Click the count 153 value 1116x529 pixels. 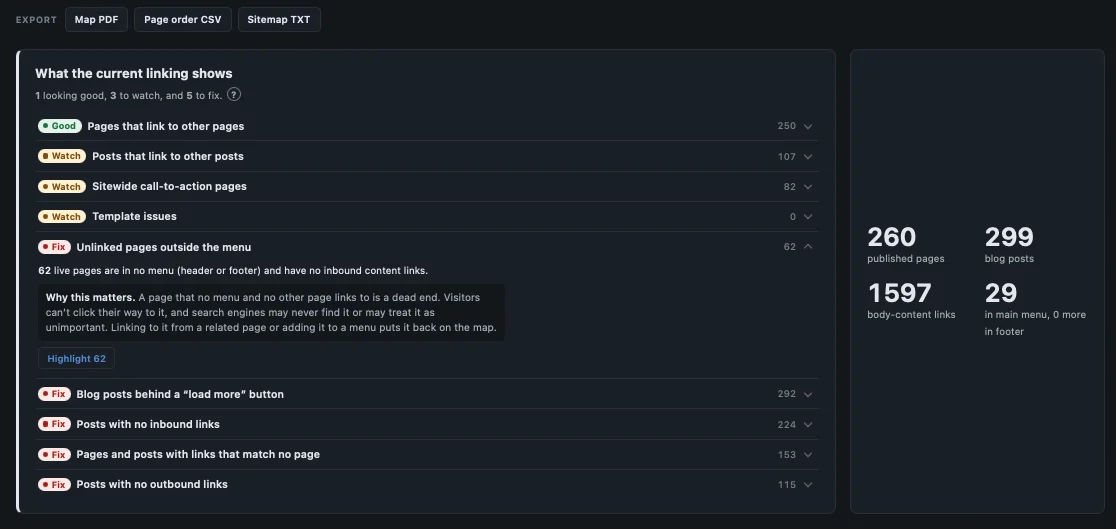click(x=786, y=454)
